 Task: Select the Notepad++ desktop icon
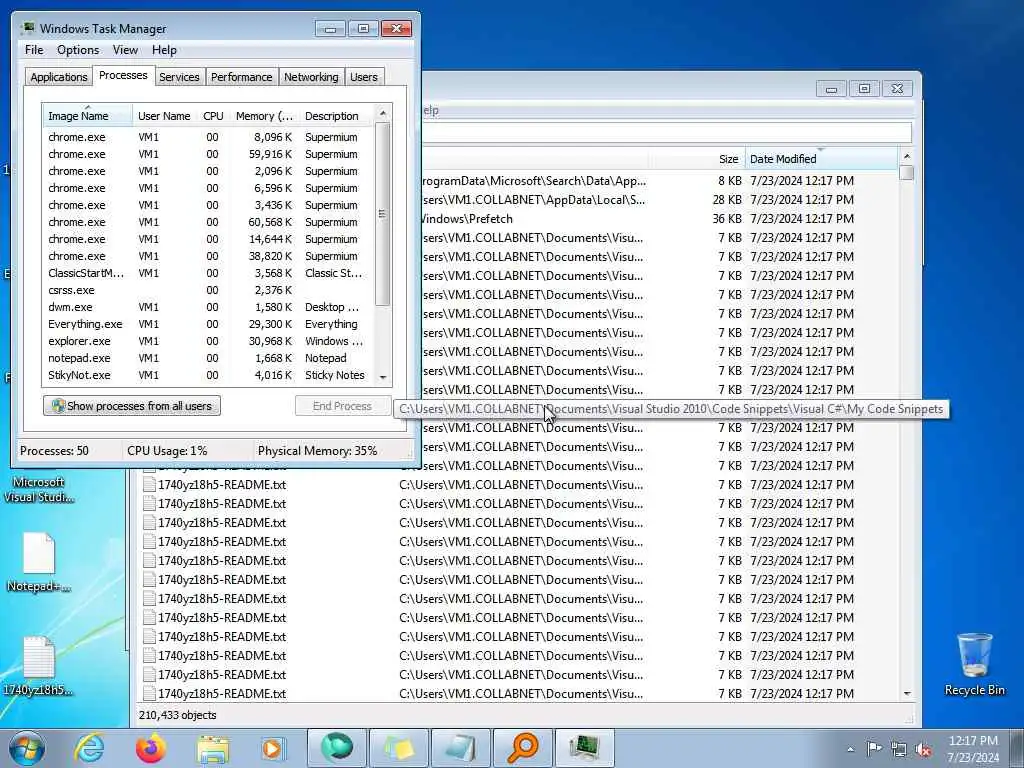(x=39, y=563)
